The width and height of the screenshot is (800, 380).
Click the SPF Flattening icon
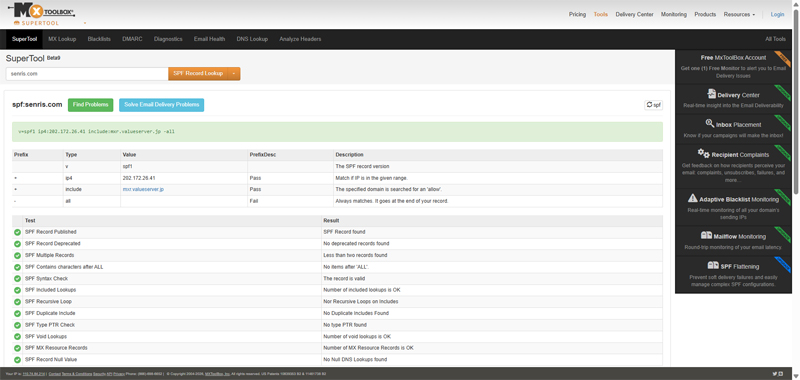[x=713, y=265]
